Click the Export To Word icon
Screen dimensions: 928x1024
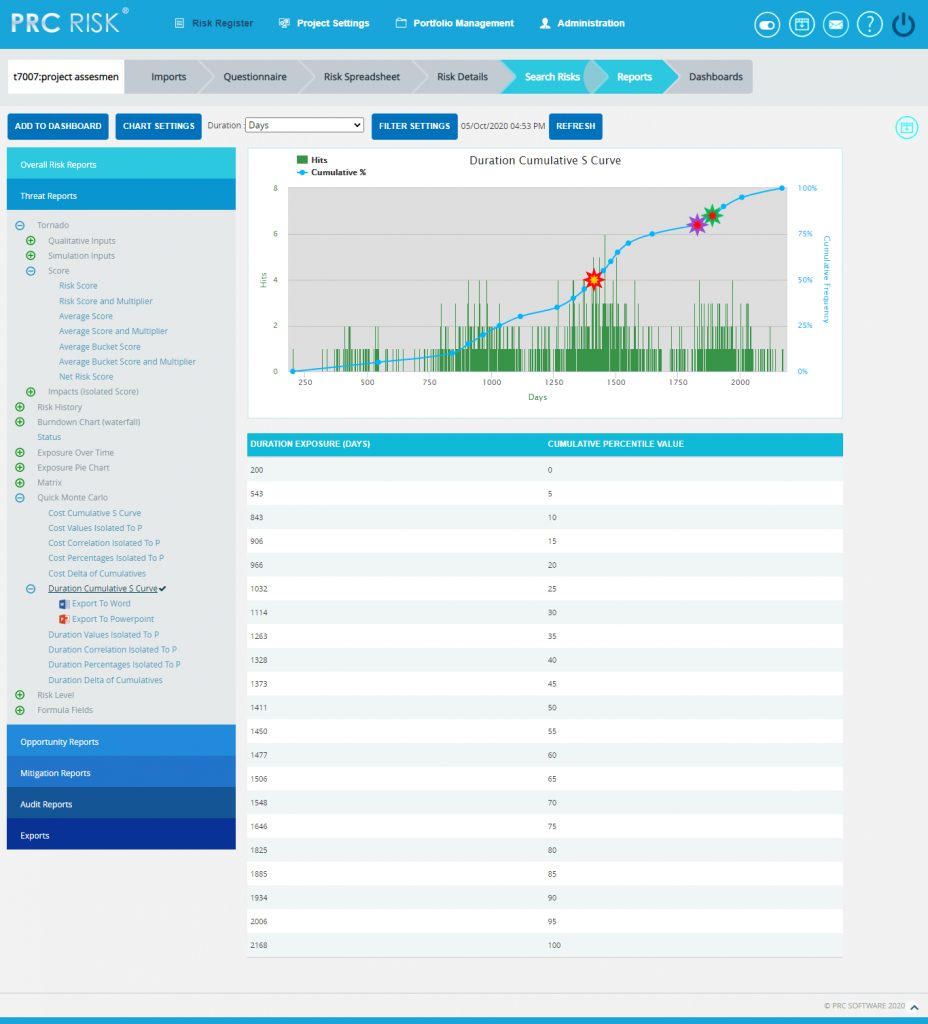click(64, 604)
